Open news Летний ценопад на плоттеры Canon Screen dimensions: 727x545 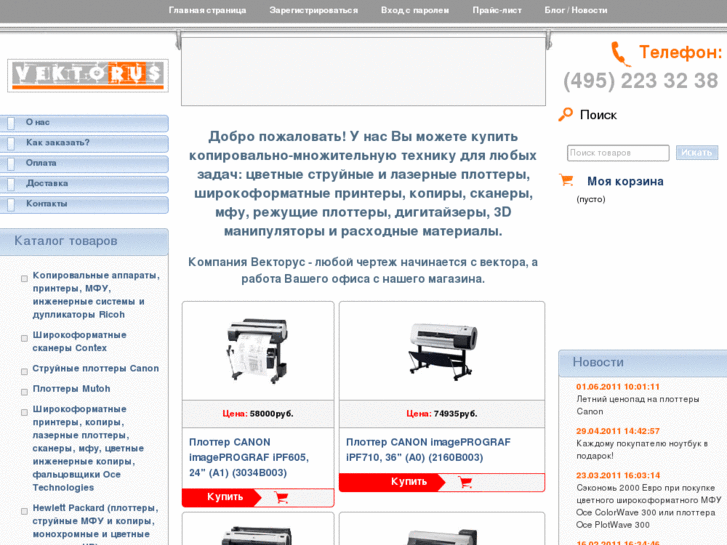[638, 405]
